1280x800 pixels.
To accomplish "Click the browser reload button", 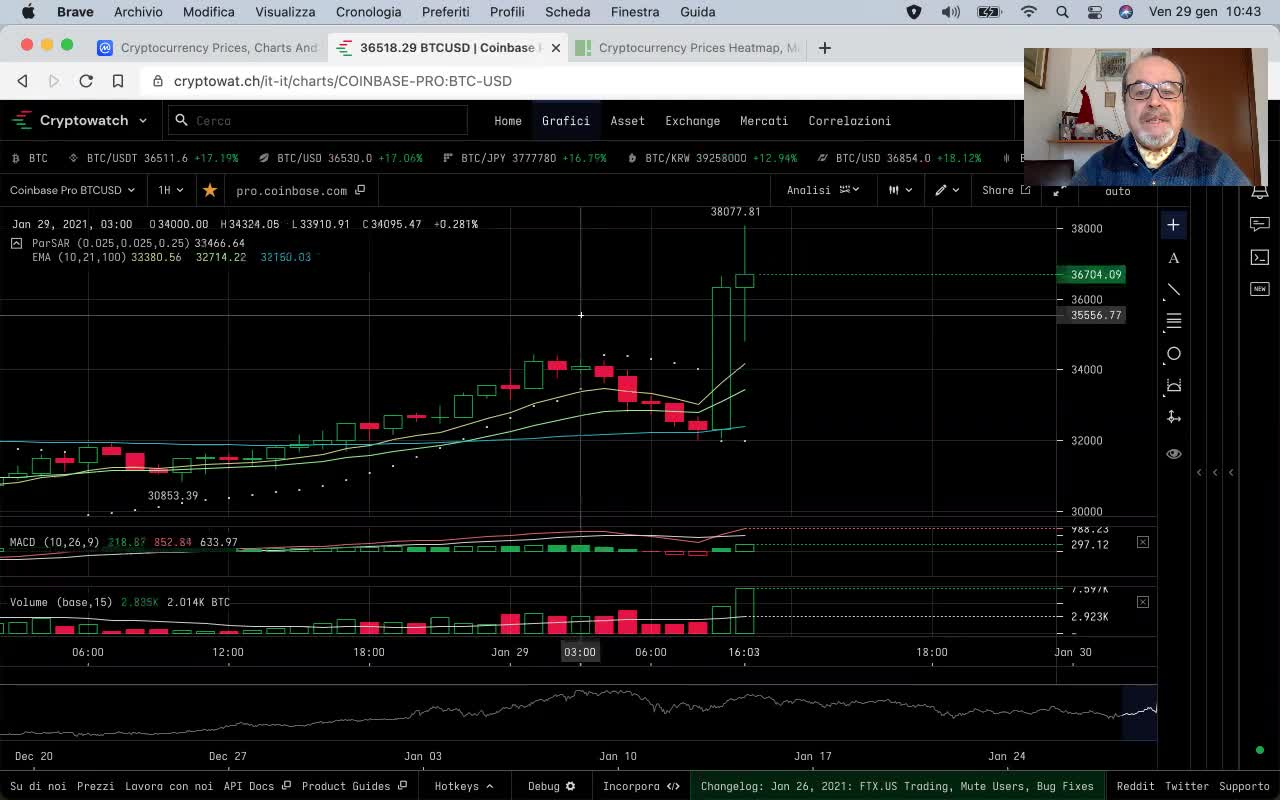I will click(86, 81).
